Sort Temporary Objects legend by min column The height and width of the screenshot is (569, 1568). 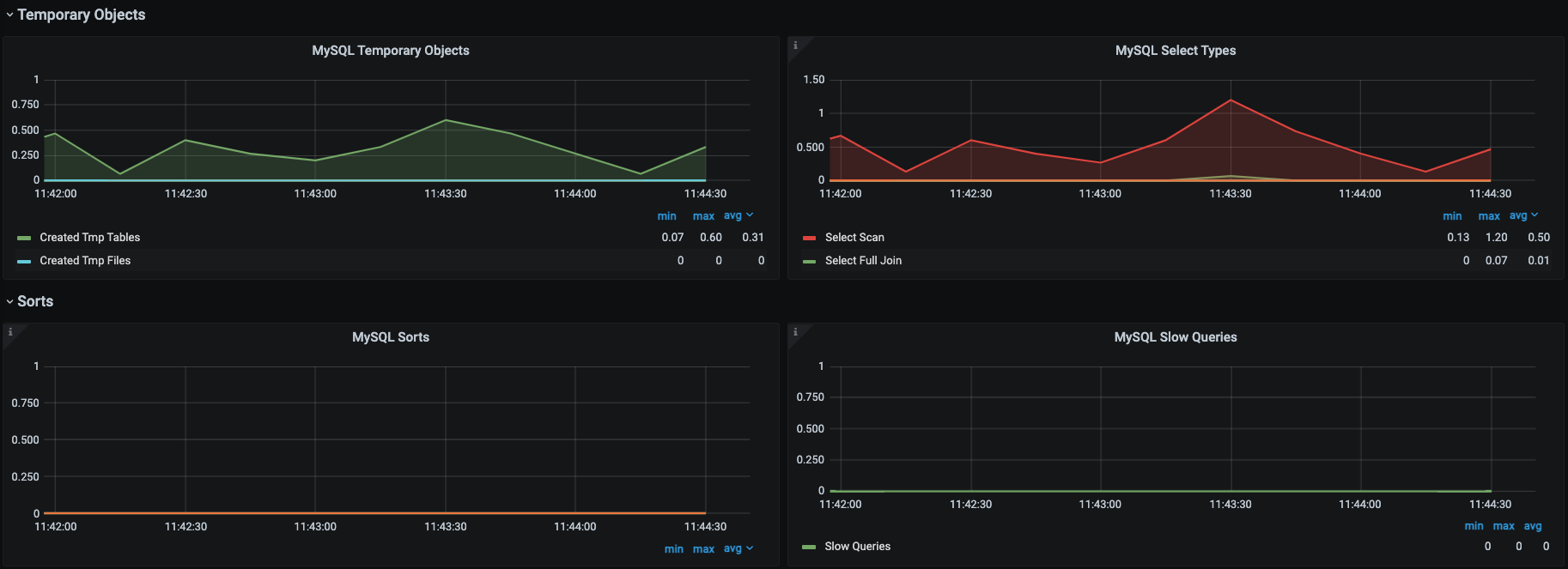point(667,216)
